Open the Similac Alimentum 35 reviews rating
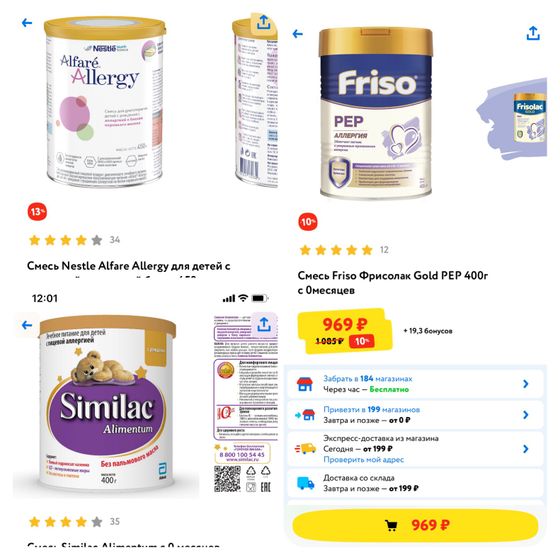 click(x=74, y=522)
